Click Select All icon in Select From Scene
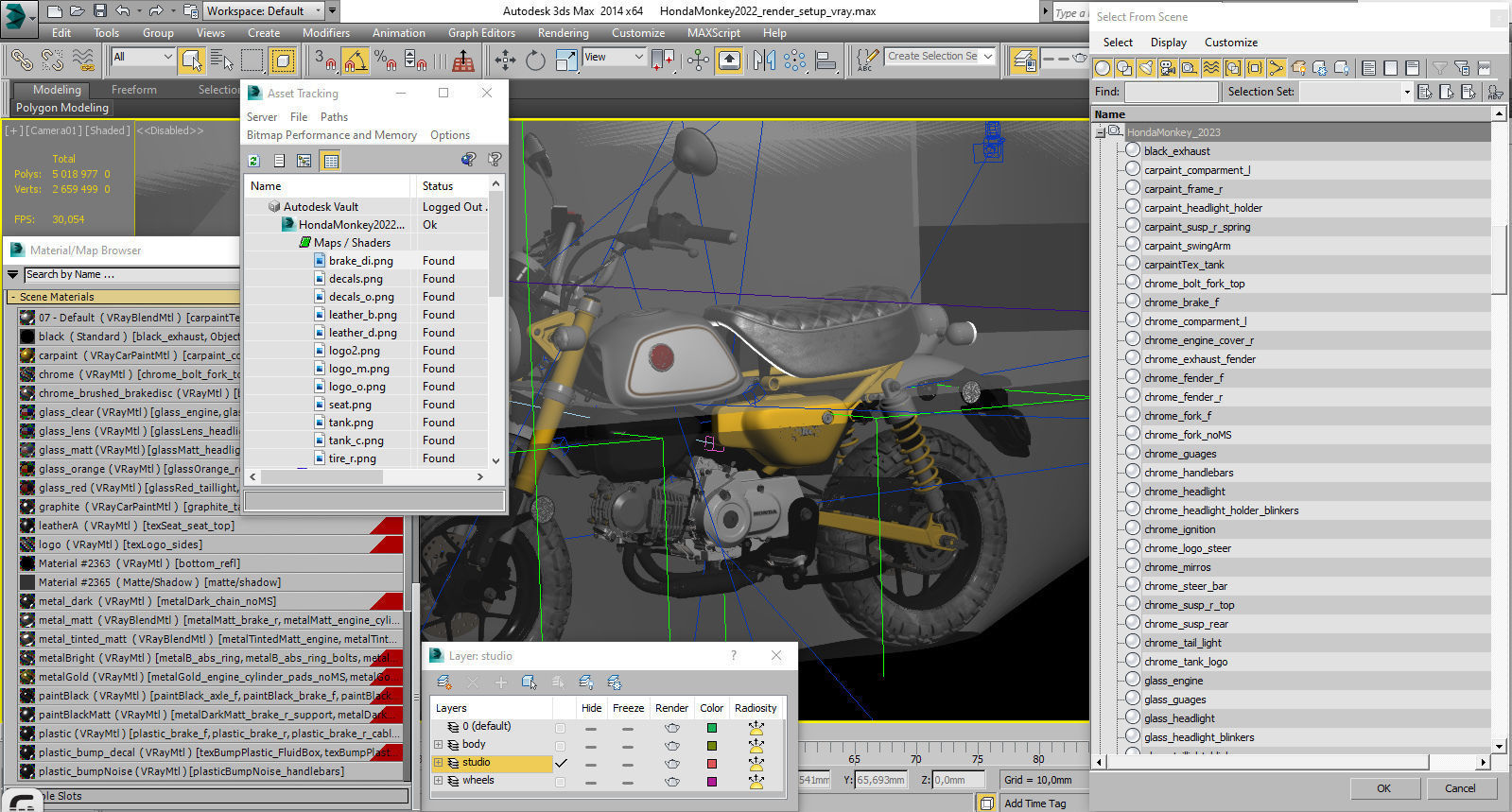 coord(1368,68)
